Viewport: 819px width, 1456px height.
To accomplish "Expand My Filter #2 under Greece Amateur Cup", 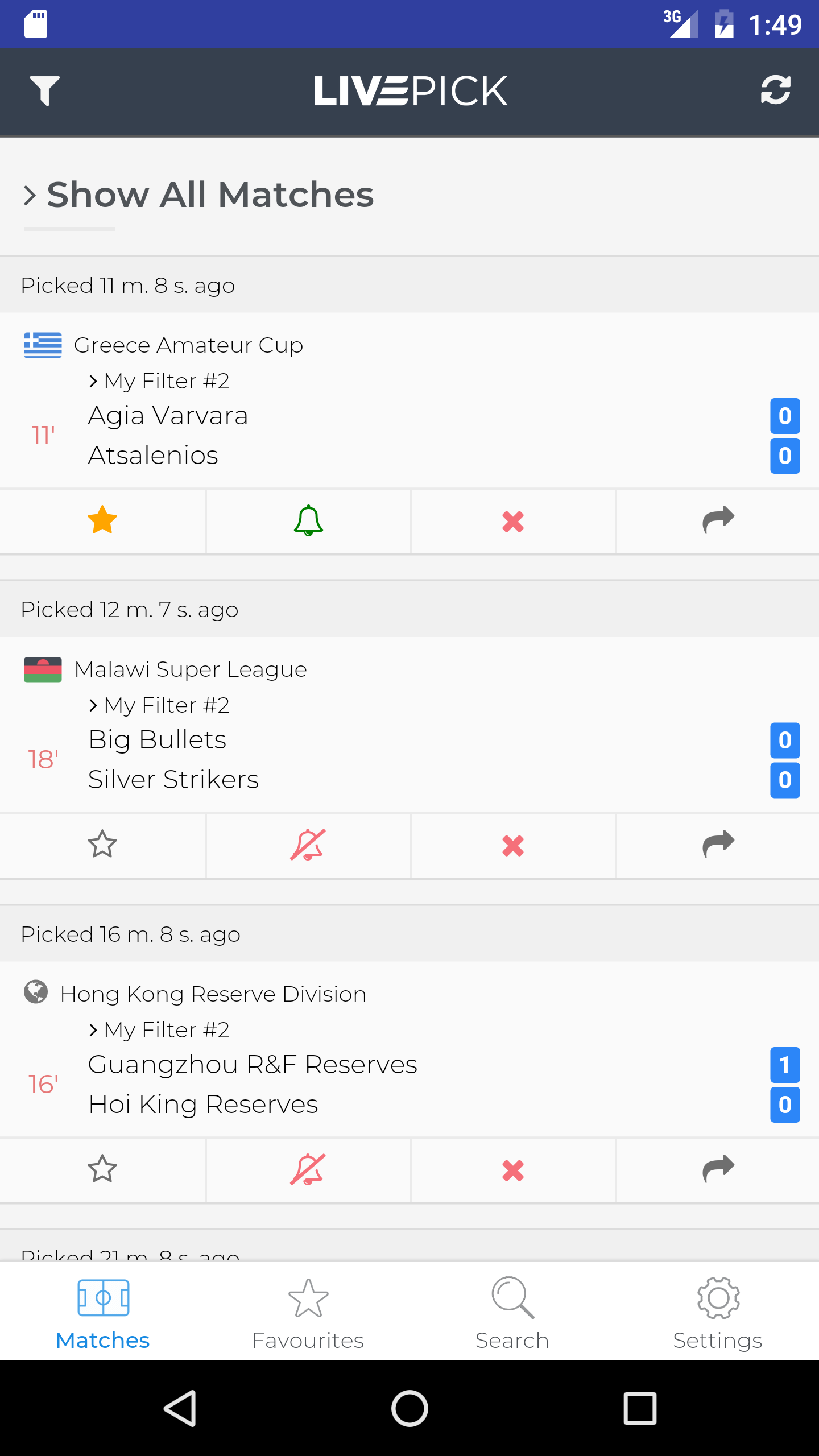I will (159, 381).
